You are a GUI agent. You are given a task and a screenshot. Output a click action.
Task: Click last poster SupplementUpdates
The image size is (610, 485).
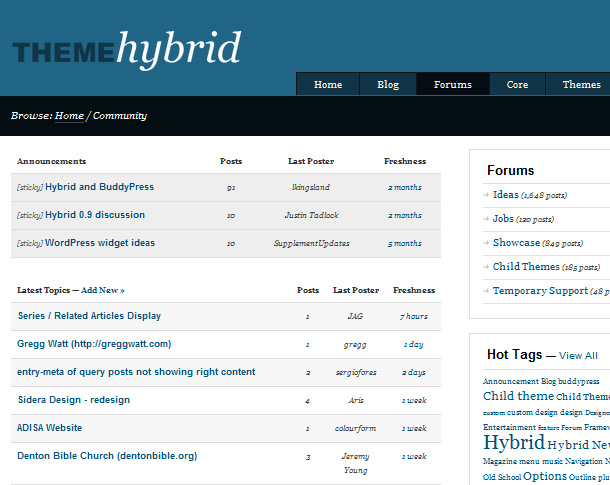[311, 243]
